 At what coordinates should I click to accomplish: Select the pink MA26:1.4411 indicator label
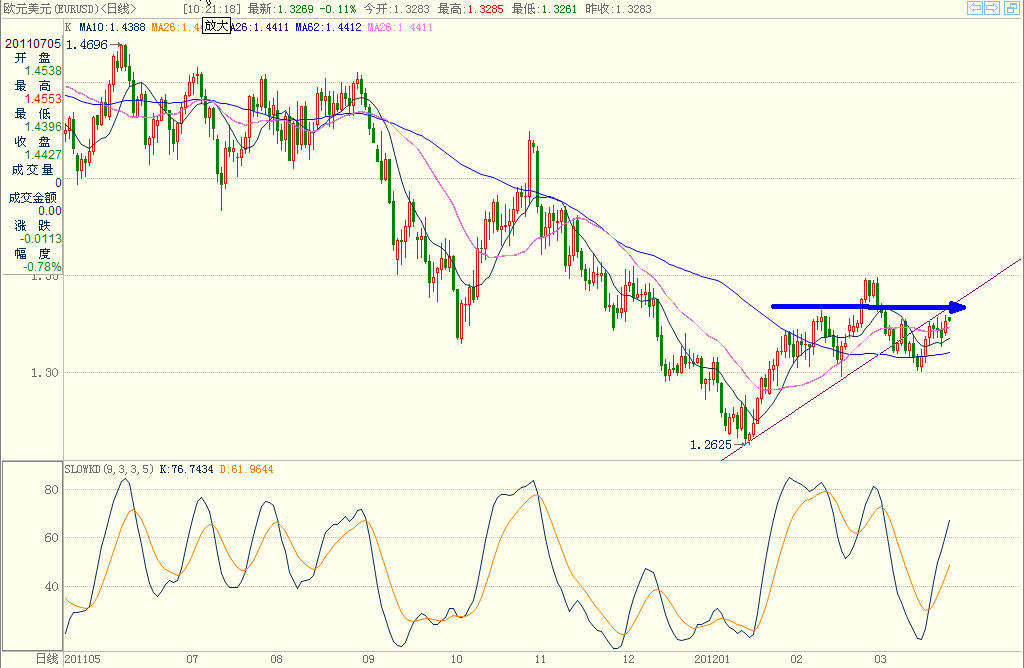pyautogui.click(x=400, y=27)
